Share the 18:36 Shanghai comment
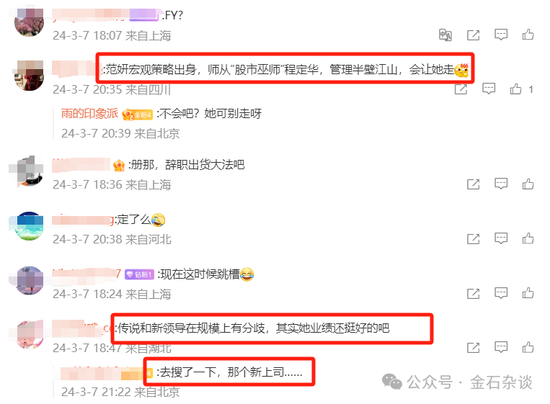 pyautogui.click(x=473, y=184)
